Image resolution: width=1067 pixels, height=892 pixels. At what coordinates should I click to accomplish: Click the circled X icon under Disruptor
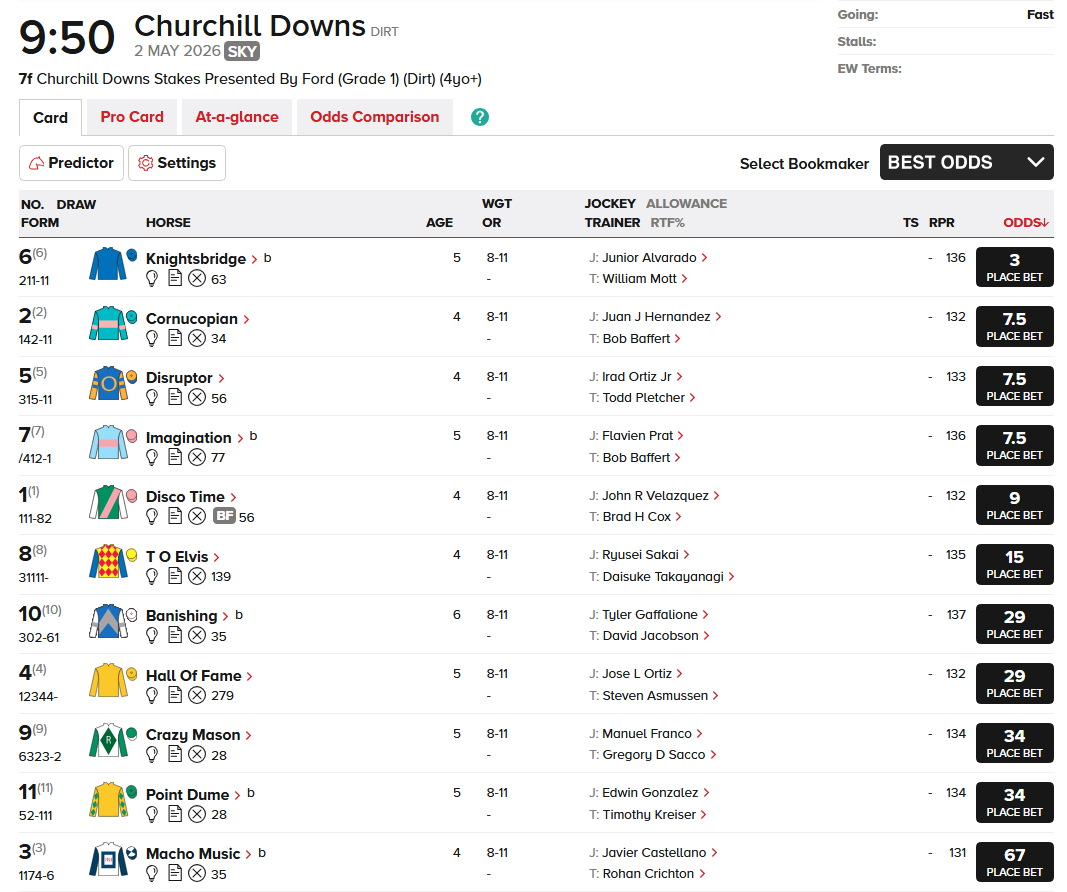197,397
